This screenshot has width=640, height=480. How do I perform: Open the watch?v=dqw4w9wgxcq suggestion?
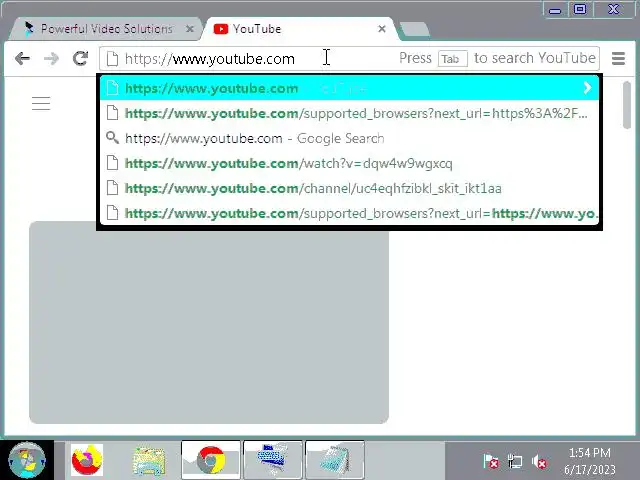coord(349,163)
